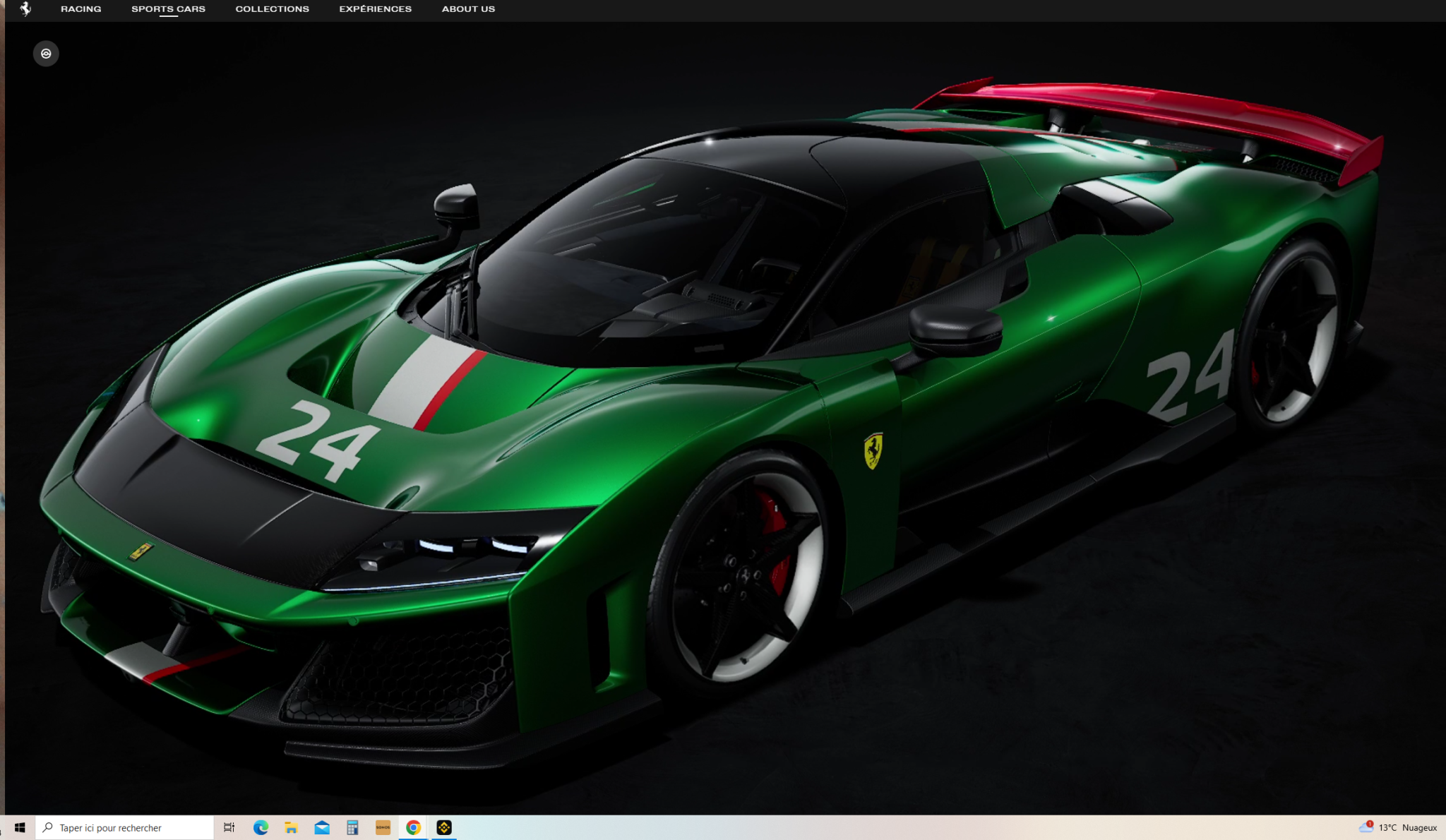Viewport: 1446px width, 840px height.
Task: Open the About Us menu
Action: pos(469,9)
